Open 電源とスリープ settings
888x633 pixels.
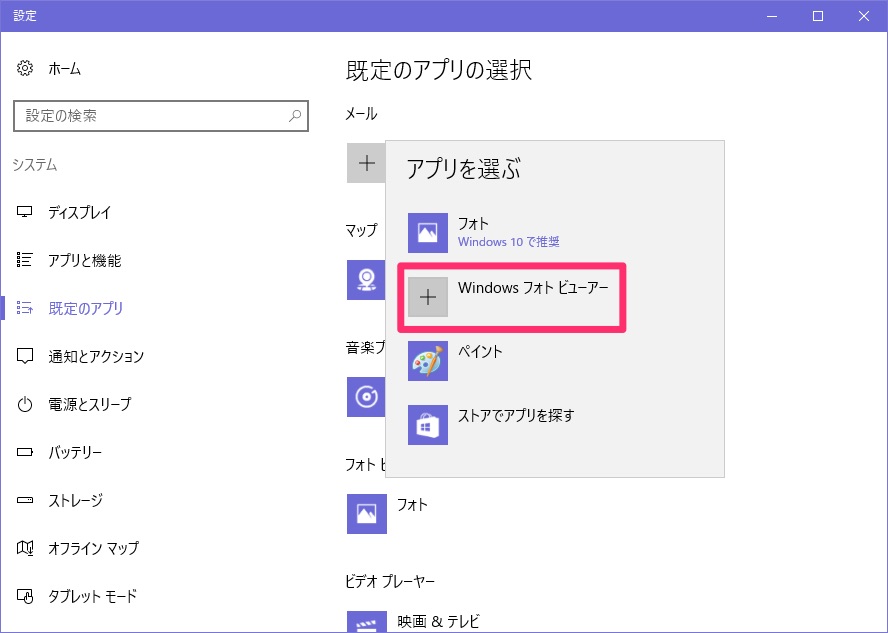pyautogui.click(x=89, y=404)
